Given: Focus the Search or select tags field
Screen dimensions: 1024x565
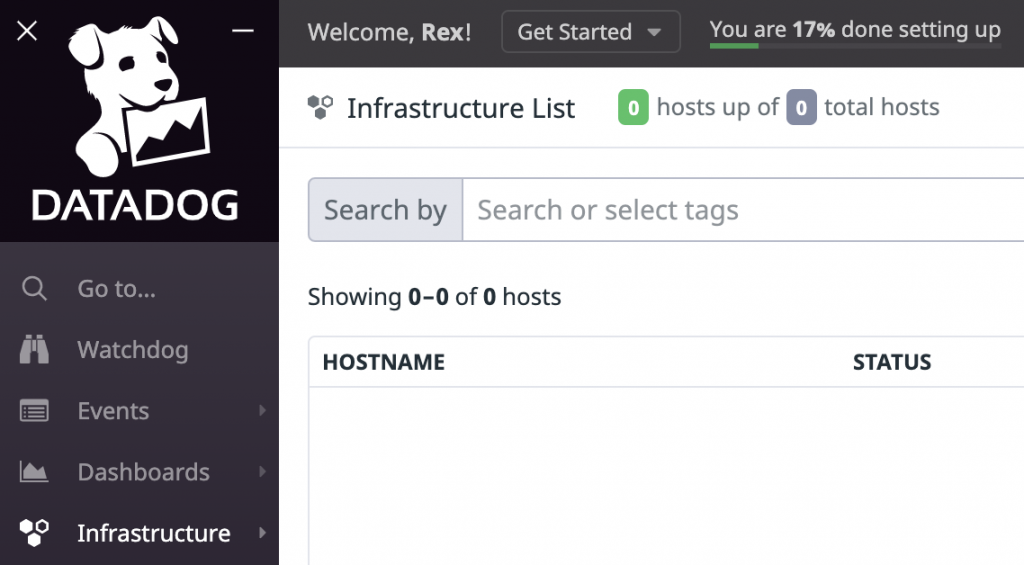Looking at the screenshot, I should [x=743, y=210].
